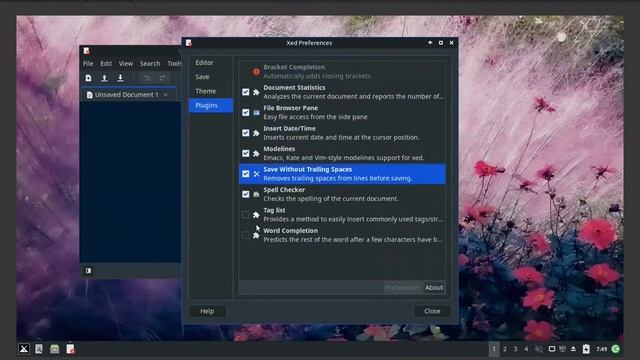The image size is (640, 360).
Task: Open the View menu in Xed
Action: pos(126,64)
